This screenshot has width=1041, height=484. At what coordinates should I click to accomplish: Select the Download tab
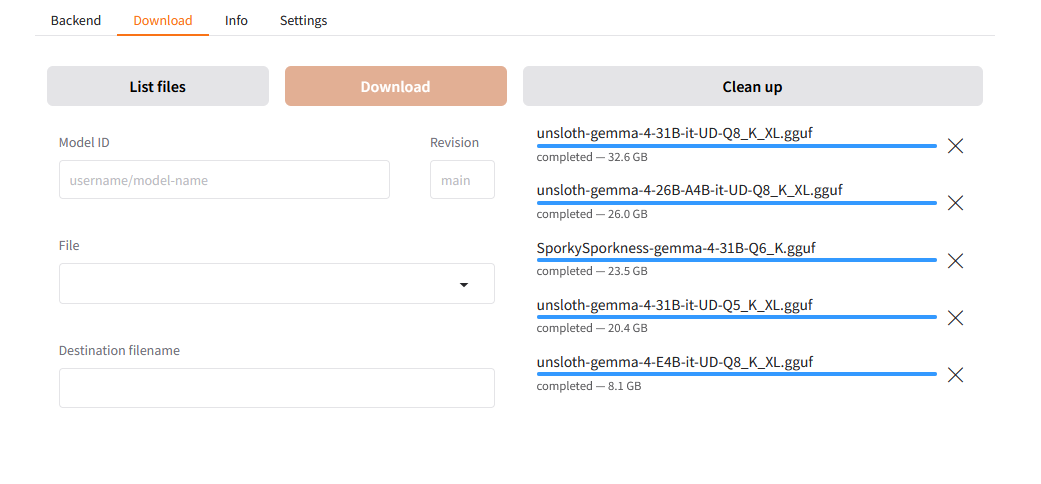tap(163, 21)
